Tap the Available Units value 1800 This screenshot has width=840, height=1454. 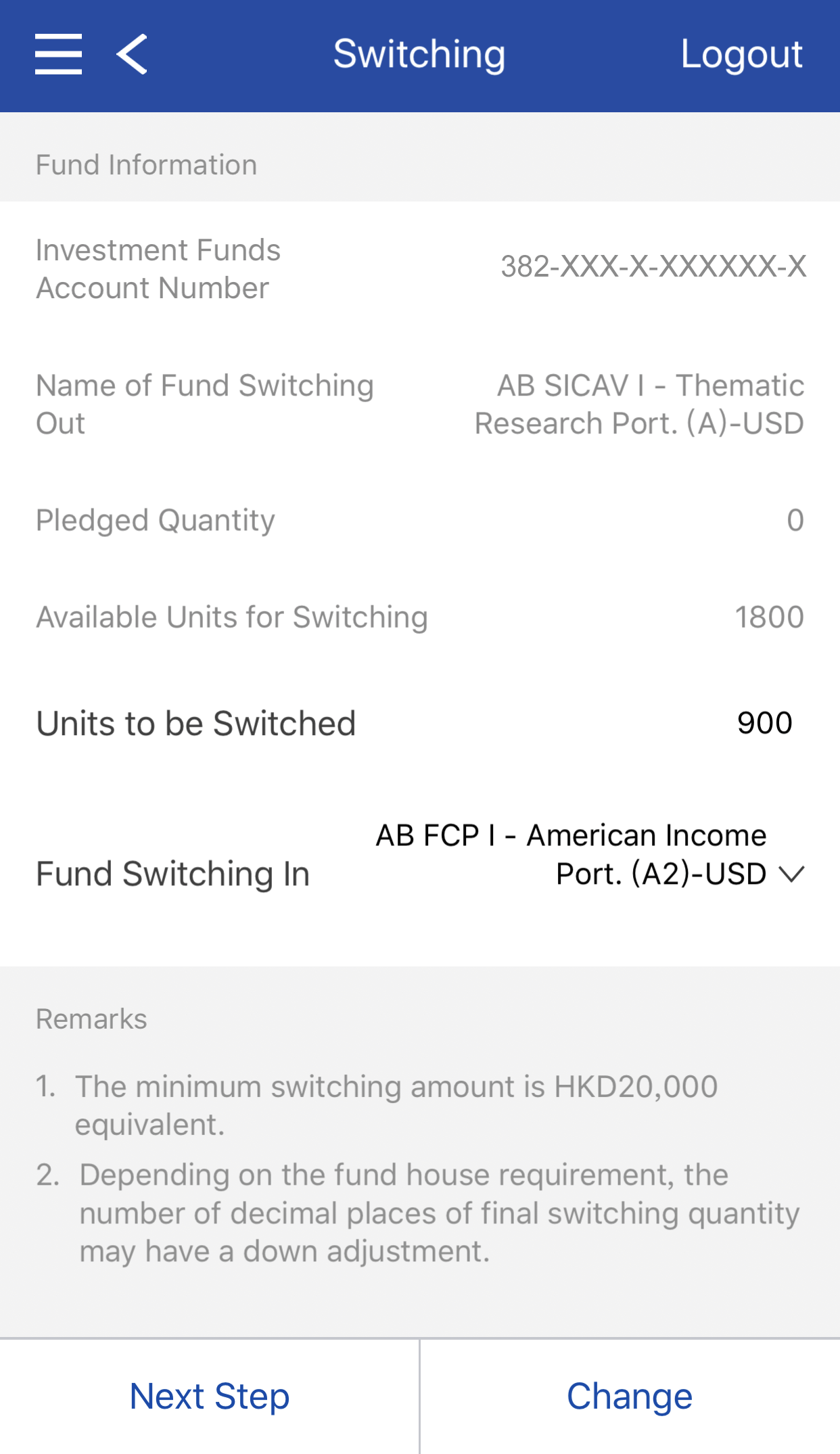click(769, 617)
